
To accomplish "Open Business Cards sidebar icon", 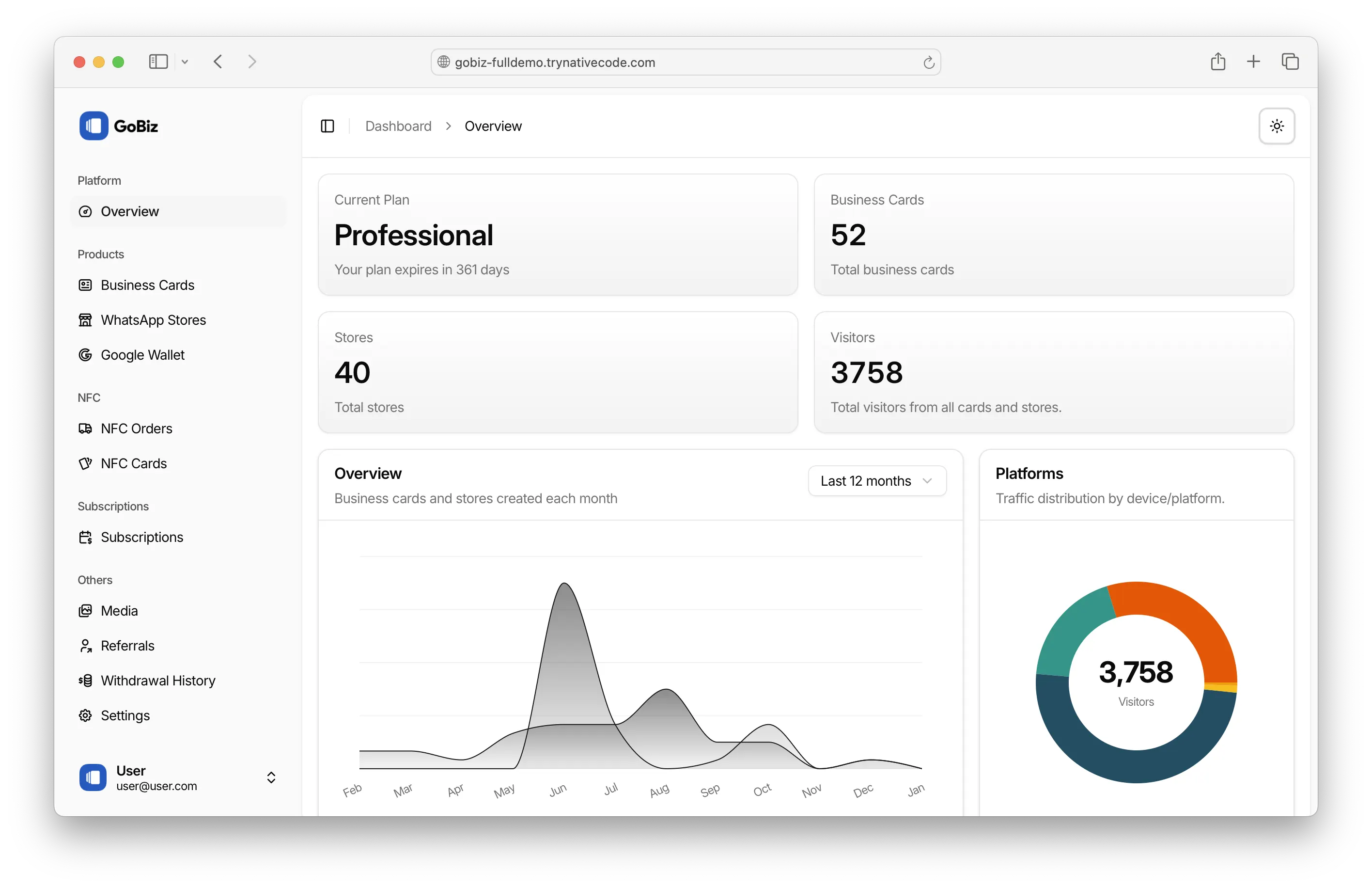I will (x=85, y=285).
